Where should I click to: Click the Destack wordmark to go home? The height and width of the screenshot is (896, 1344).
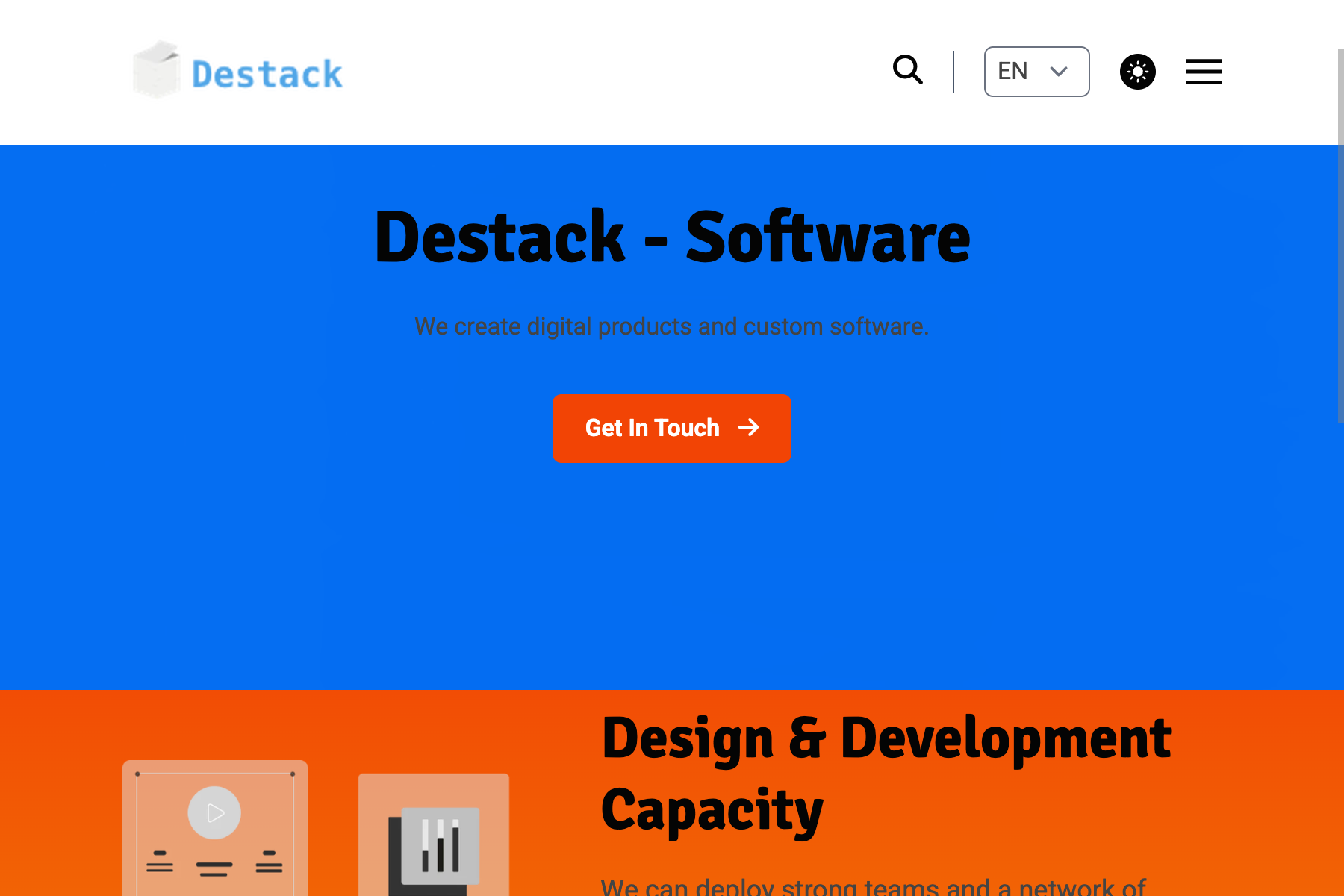tap(266, 72)
